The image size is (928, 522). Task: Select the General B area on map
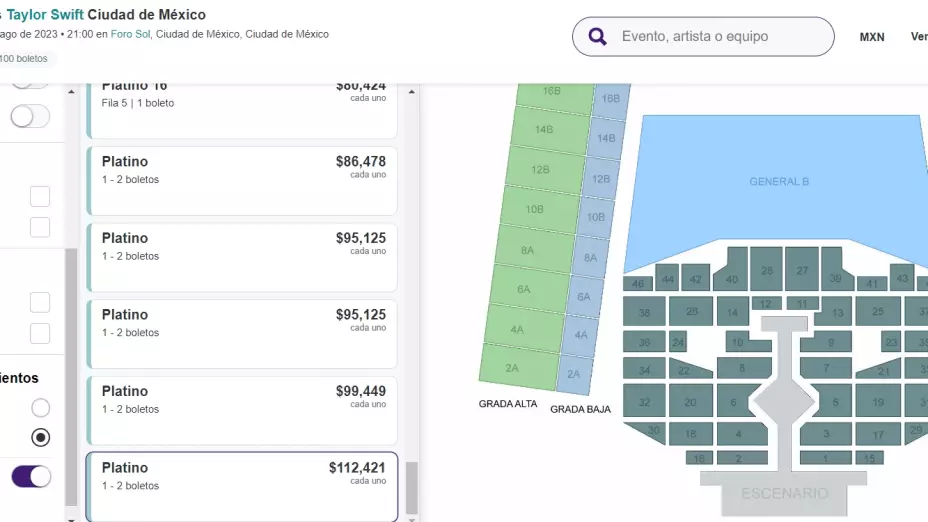pos(779,182)
